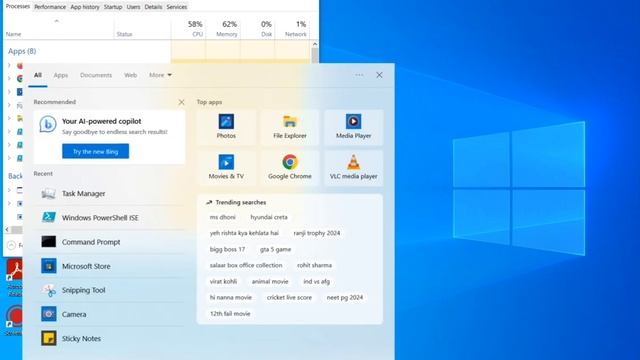The height and width of the screenshot is (360, 640).
Task: Open Task Manager Services tab
Action: [x=177, y=7]
